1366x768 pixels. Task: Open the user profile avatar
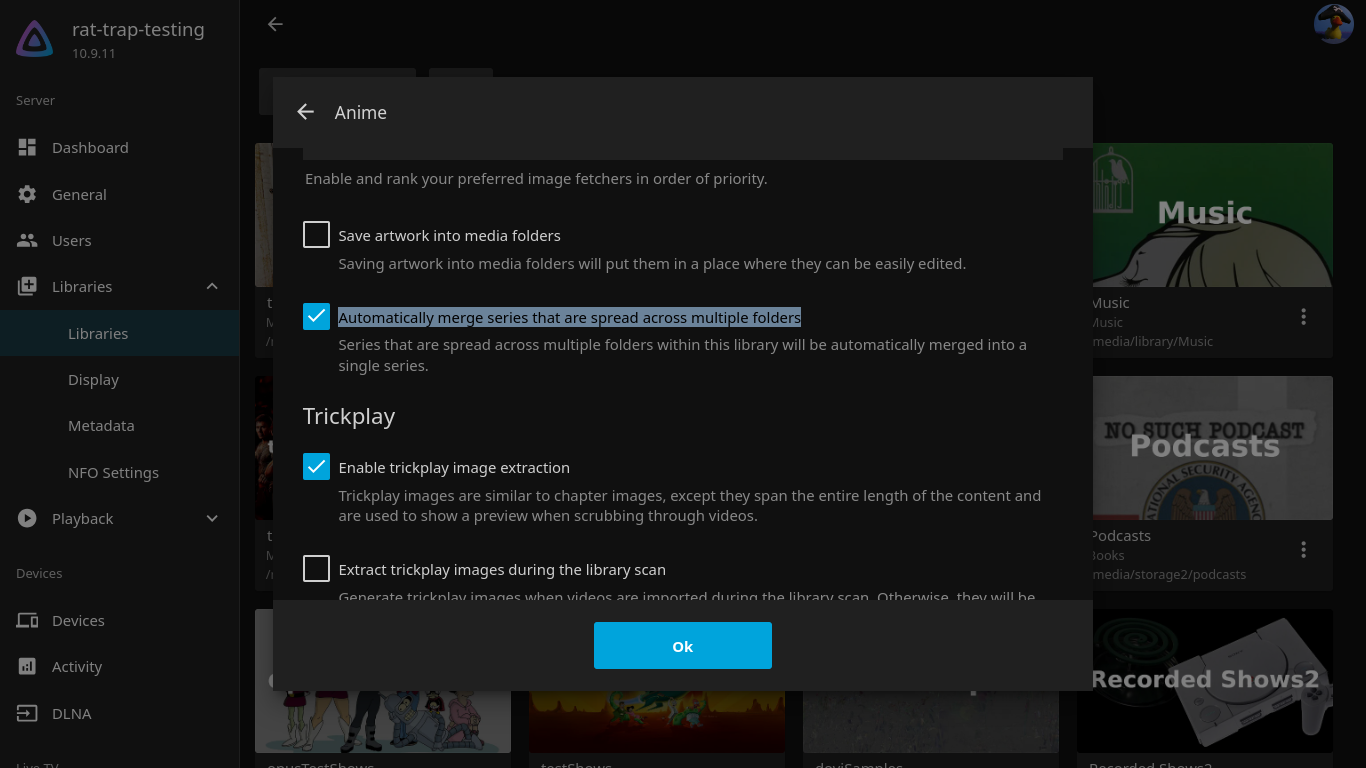(x=1333, y=24)
